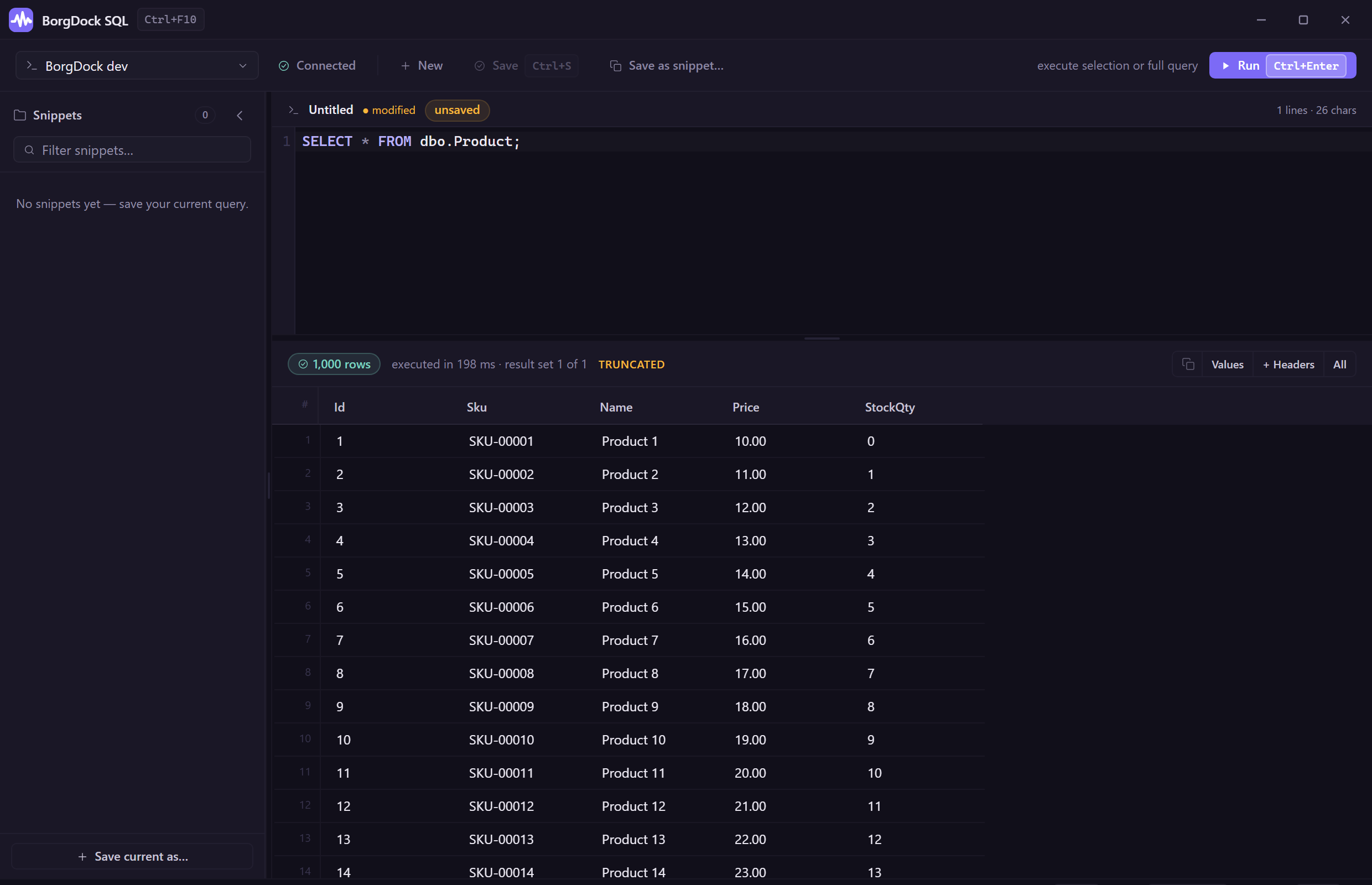This screenshot has width=1372, height=885.
Task: Click the price cell 21.00
Action: (750, 806)
